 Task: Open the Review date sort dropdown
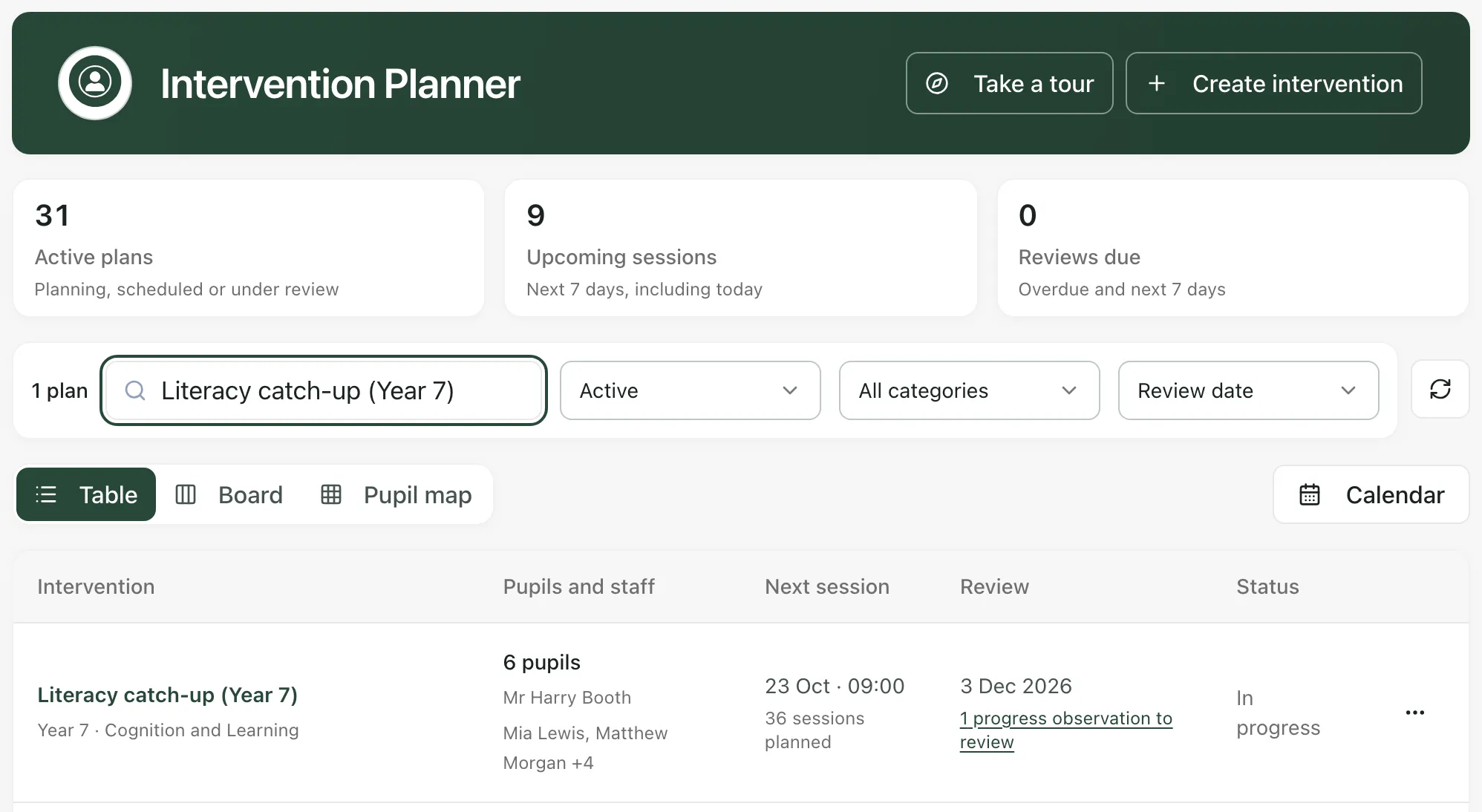1248,390
